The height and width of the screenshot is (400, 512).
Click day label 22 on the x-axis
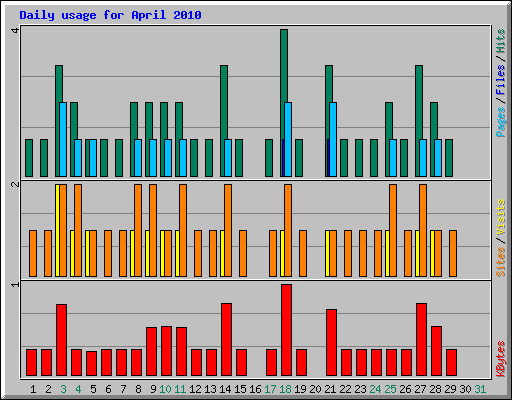[x=345, y=389]
